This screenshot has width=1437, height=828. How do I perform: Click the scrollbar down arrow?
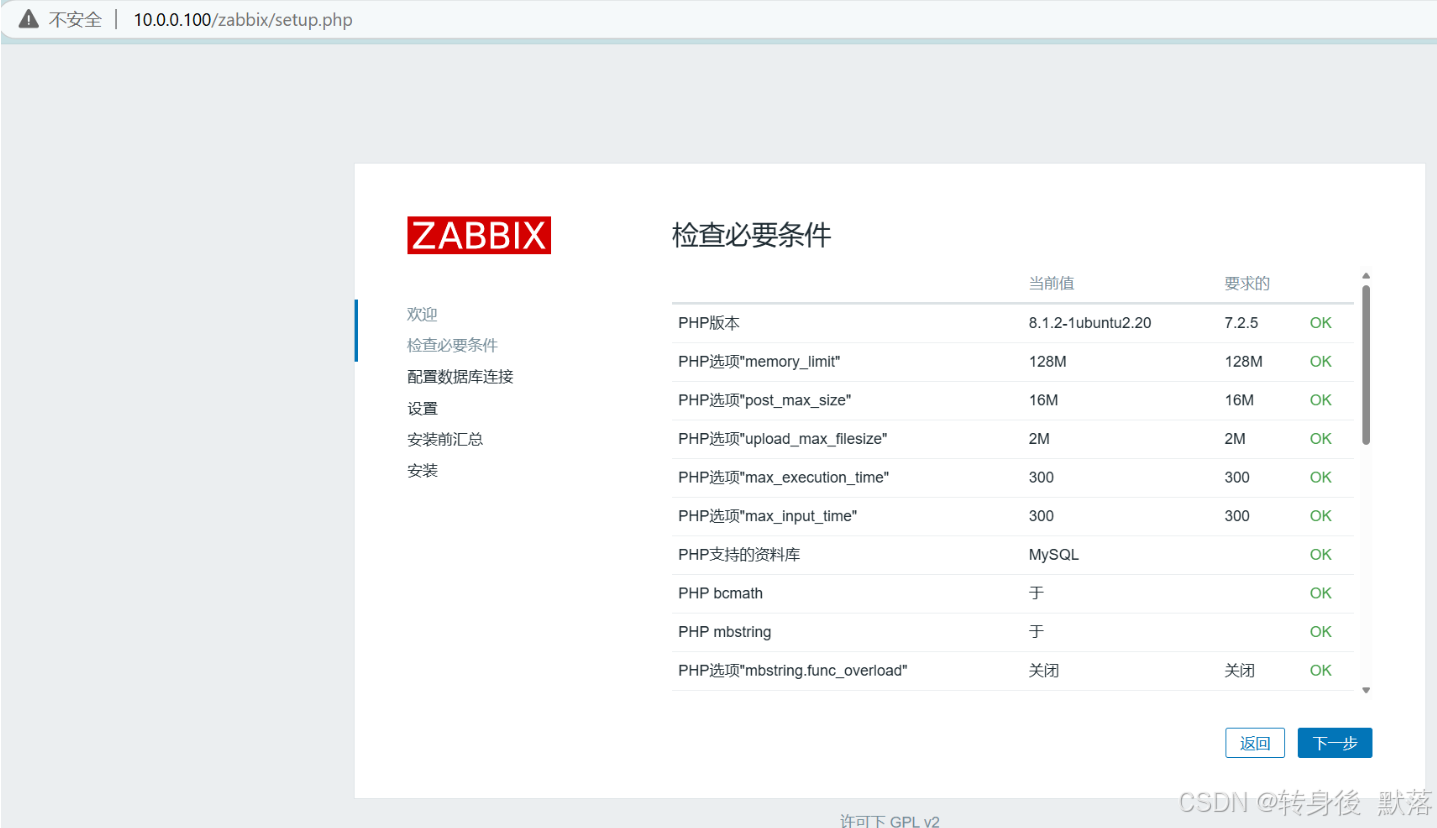point(1366,689)
